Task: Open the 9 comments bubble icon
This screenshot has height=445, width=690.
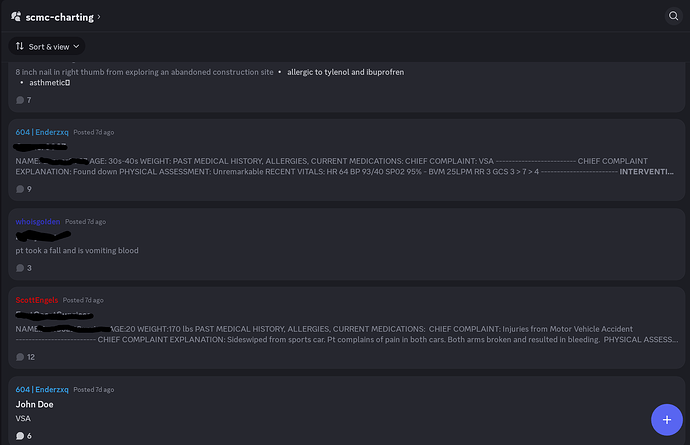Action: click(x=20, y=189)
